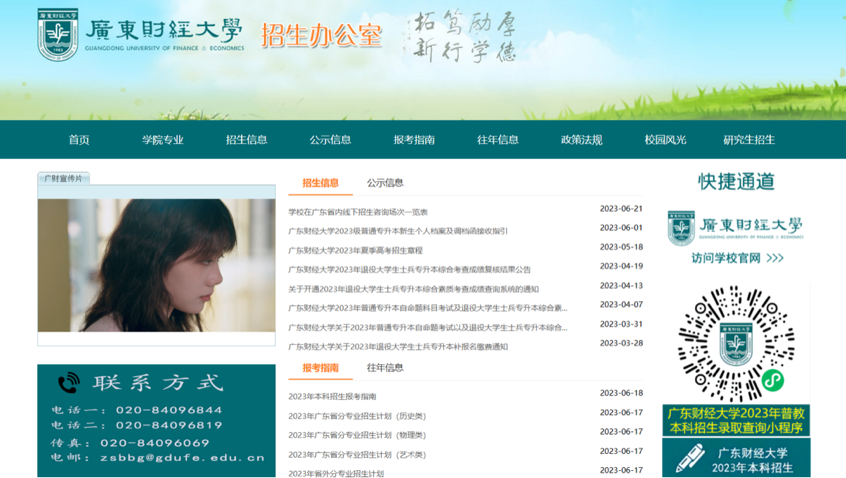Open 2023年本科招生报考指南

[x=332, y=397]
